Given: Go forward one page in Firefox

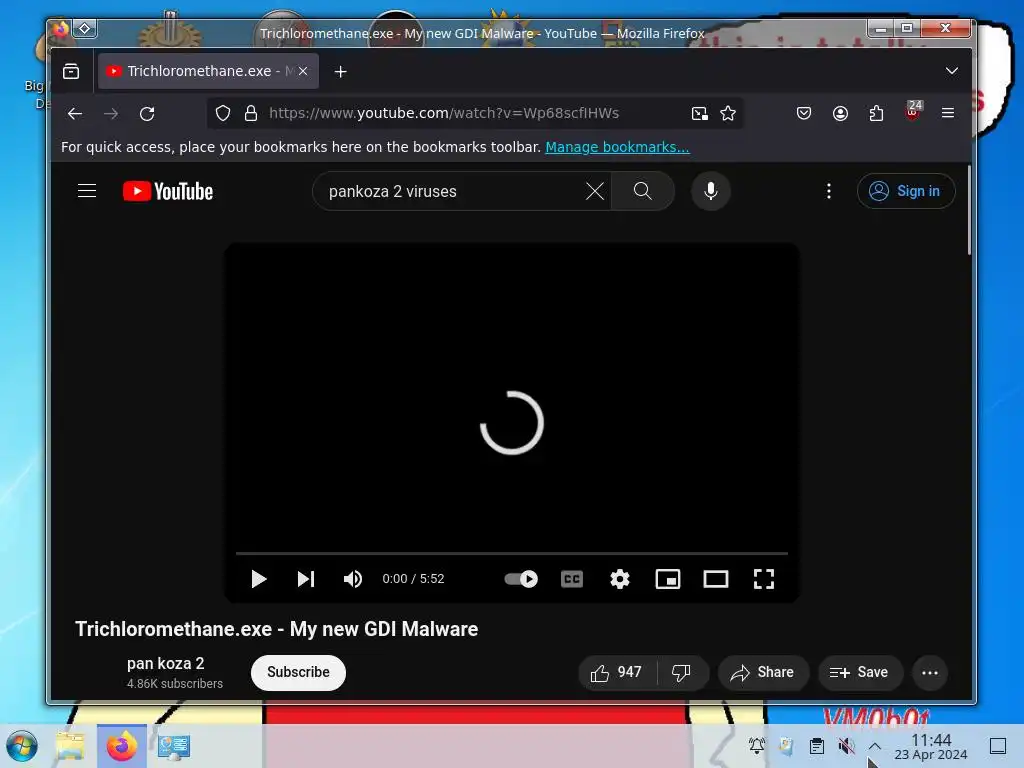Looking at the screenshot, I should (111, 114).
